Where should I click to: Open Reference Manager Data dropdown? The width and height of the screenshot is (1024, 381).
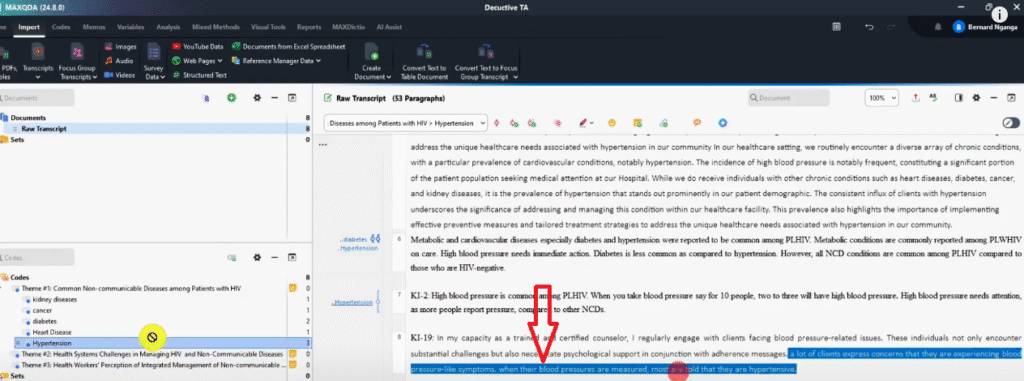(x=276, y=61)
